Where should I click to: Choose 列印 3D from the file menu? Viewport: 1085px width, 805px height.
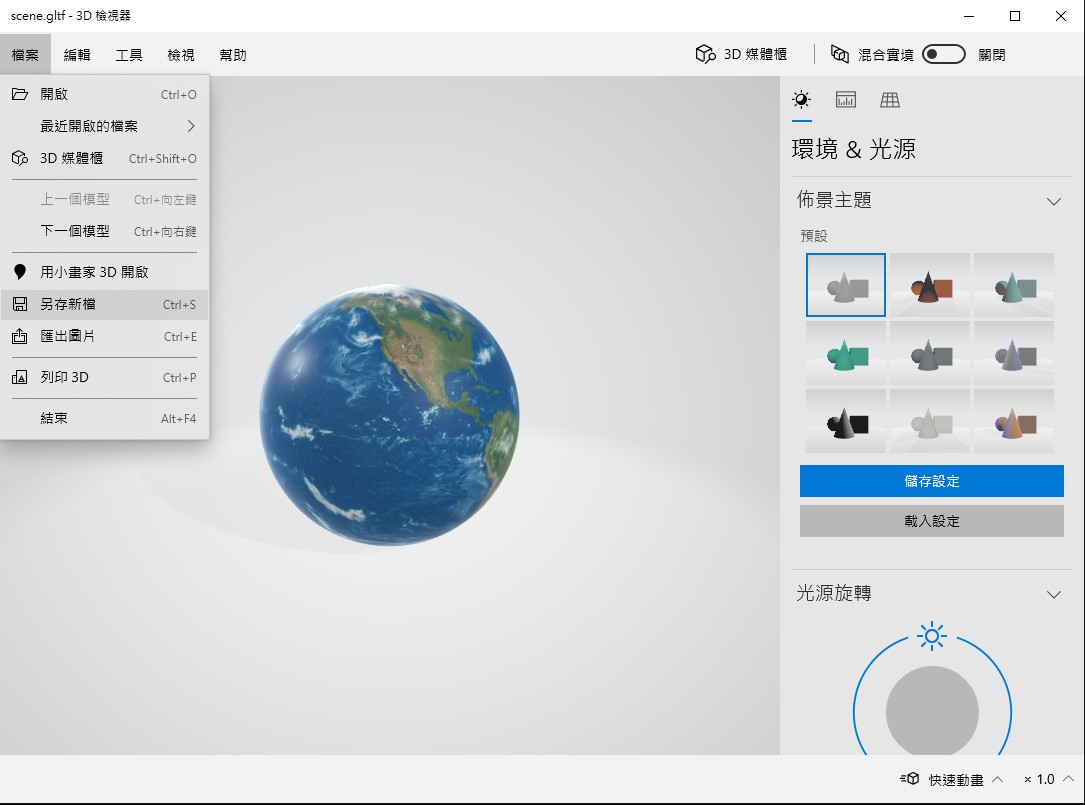65,377
